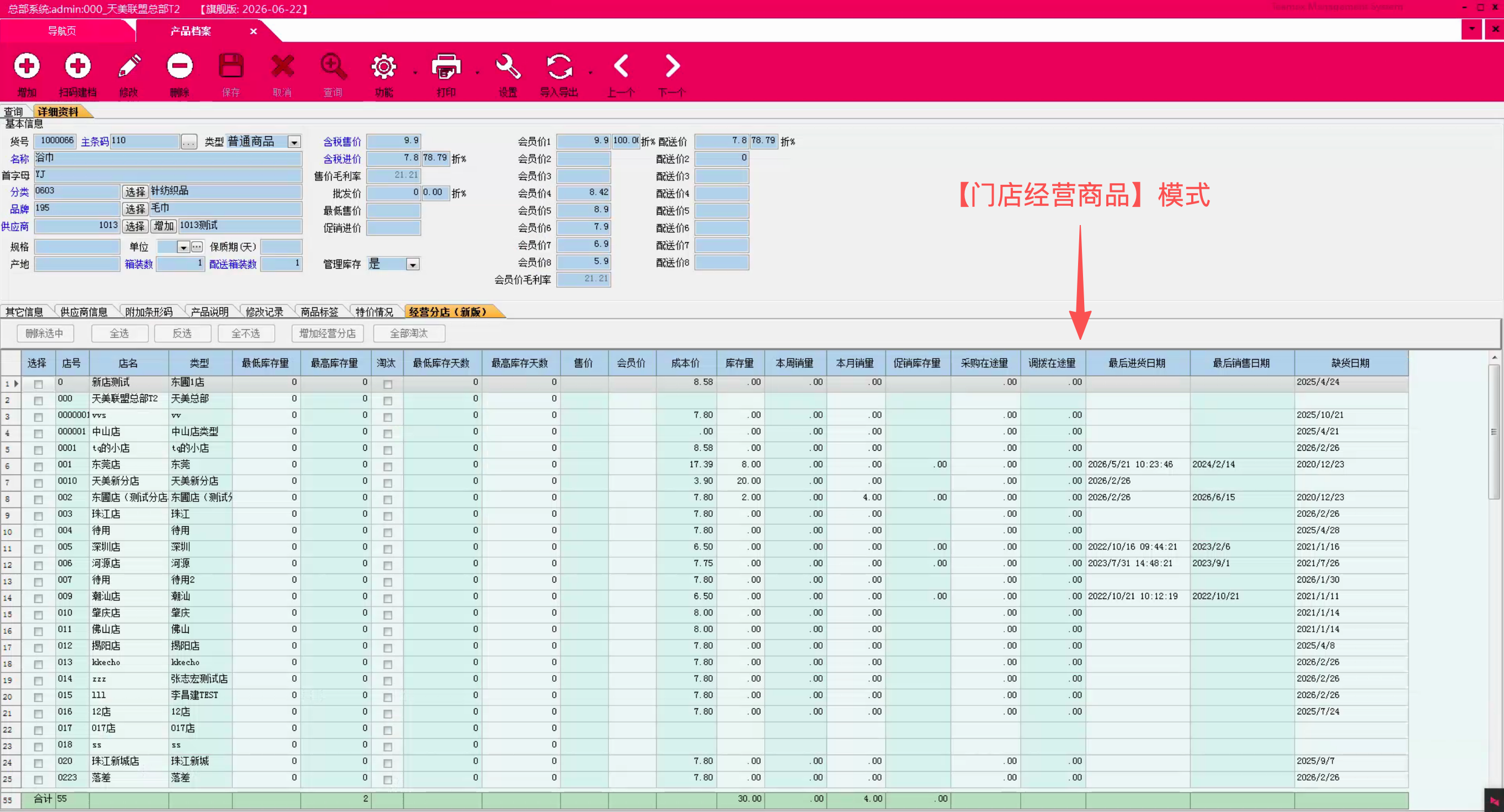Image resolution: width=1504 pixels, height=812 pixels.
Task: Click the 全选 button
Action: [119, 333]
